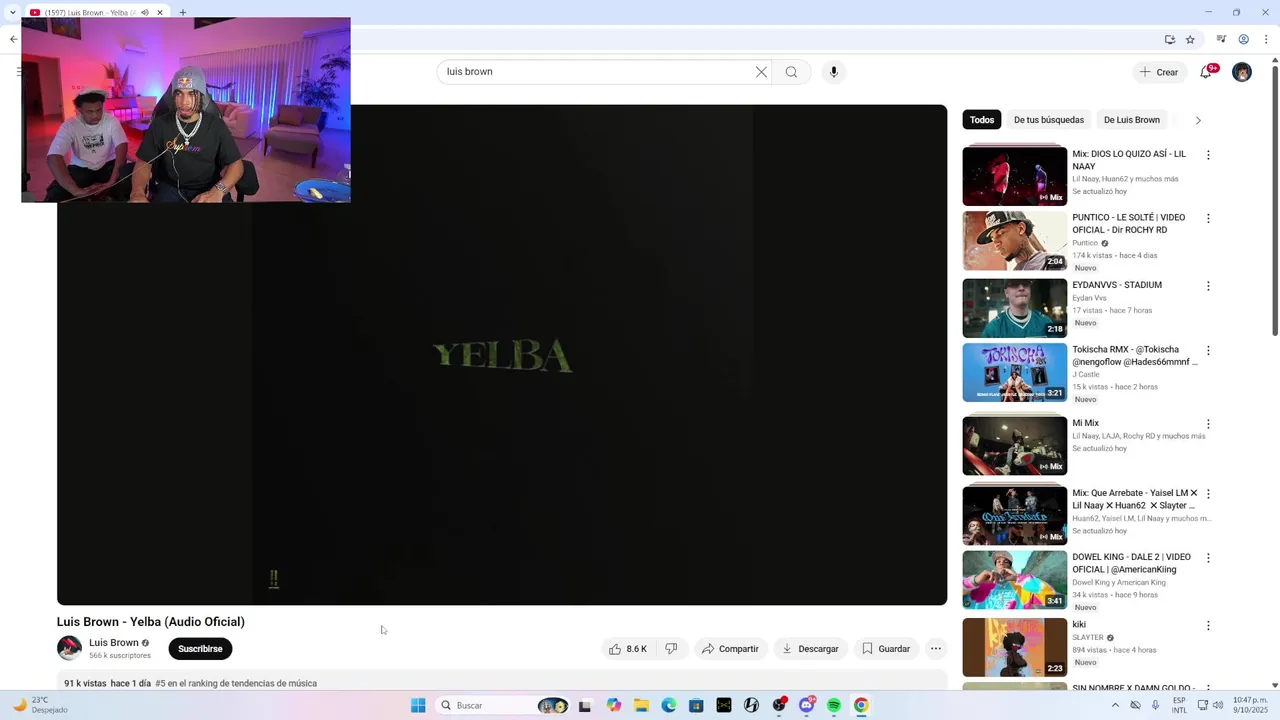Select the 'De Luis Brown' chip
This screenshot has width=1280, height=720.
pyautogui.click(x=1132, y=120)
